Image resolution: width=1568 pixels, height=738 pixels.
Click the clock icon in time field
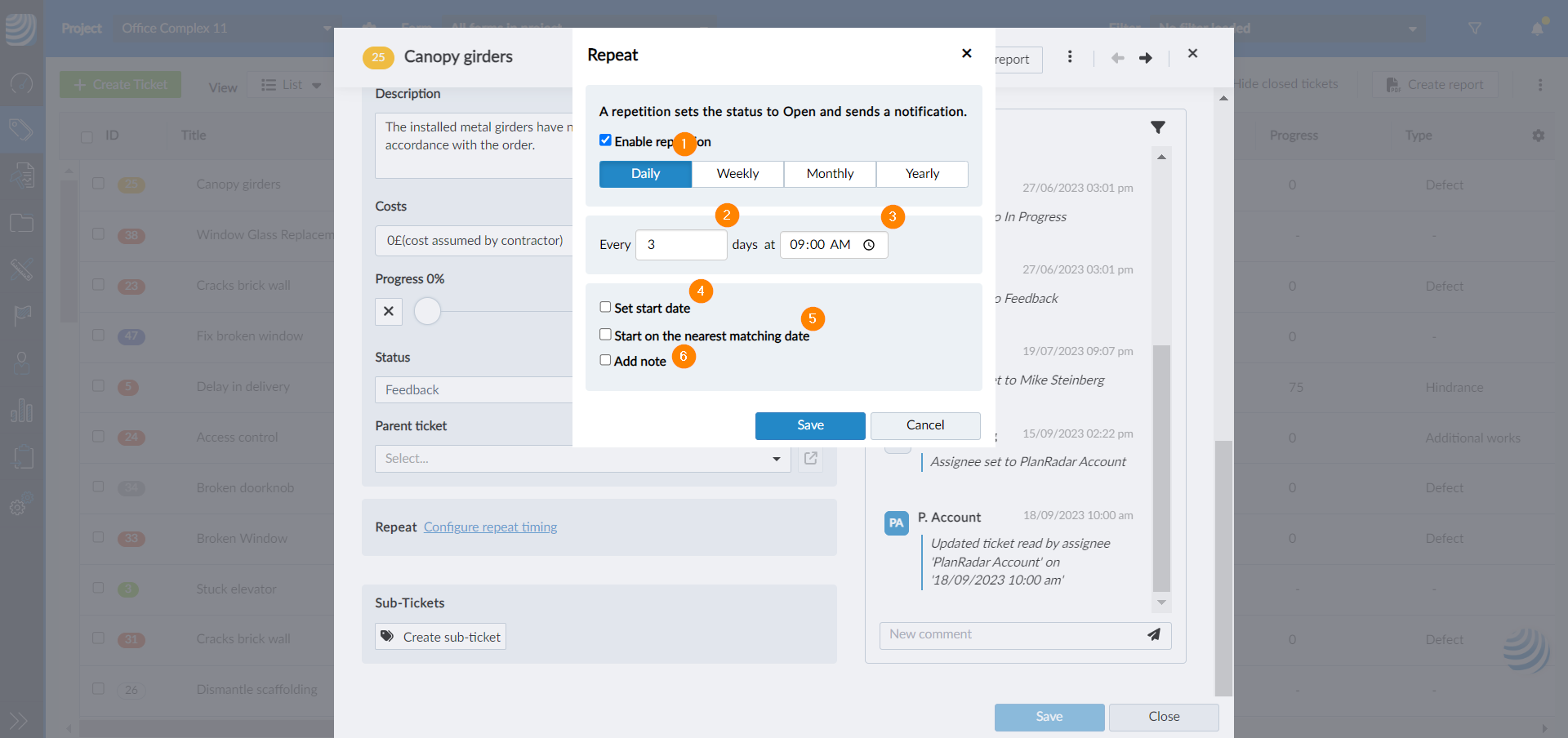tap(869, 245)
